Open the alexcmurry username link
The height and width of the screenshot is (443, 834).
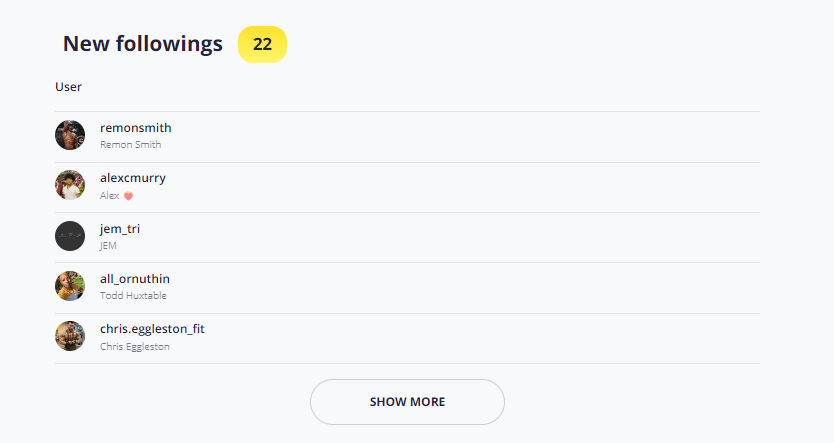133,178
